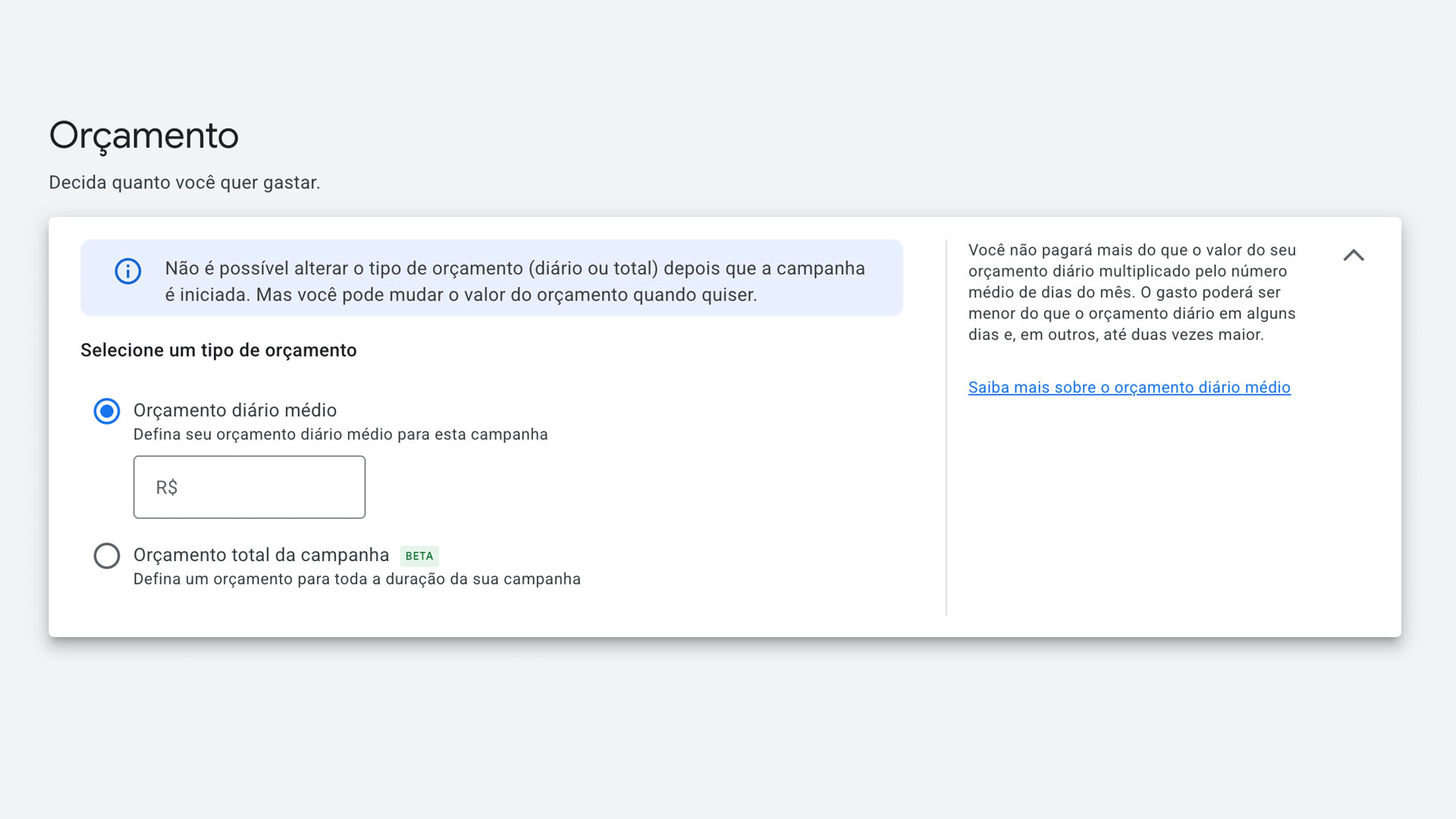Click the green BETA badge
This screenshot has height=819, width=1456.
(x=419, y=556)
